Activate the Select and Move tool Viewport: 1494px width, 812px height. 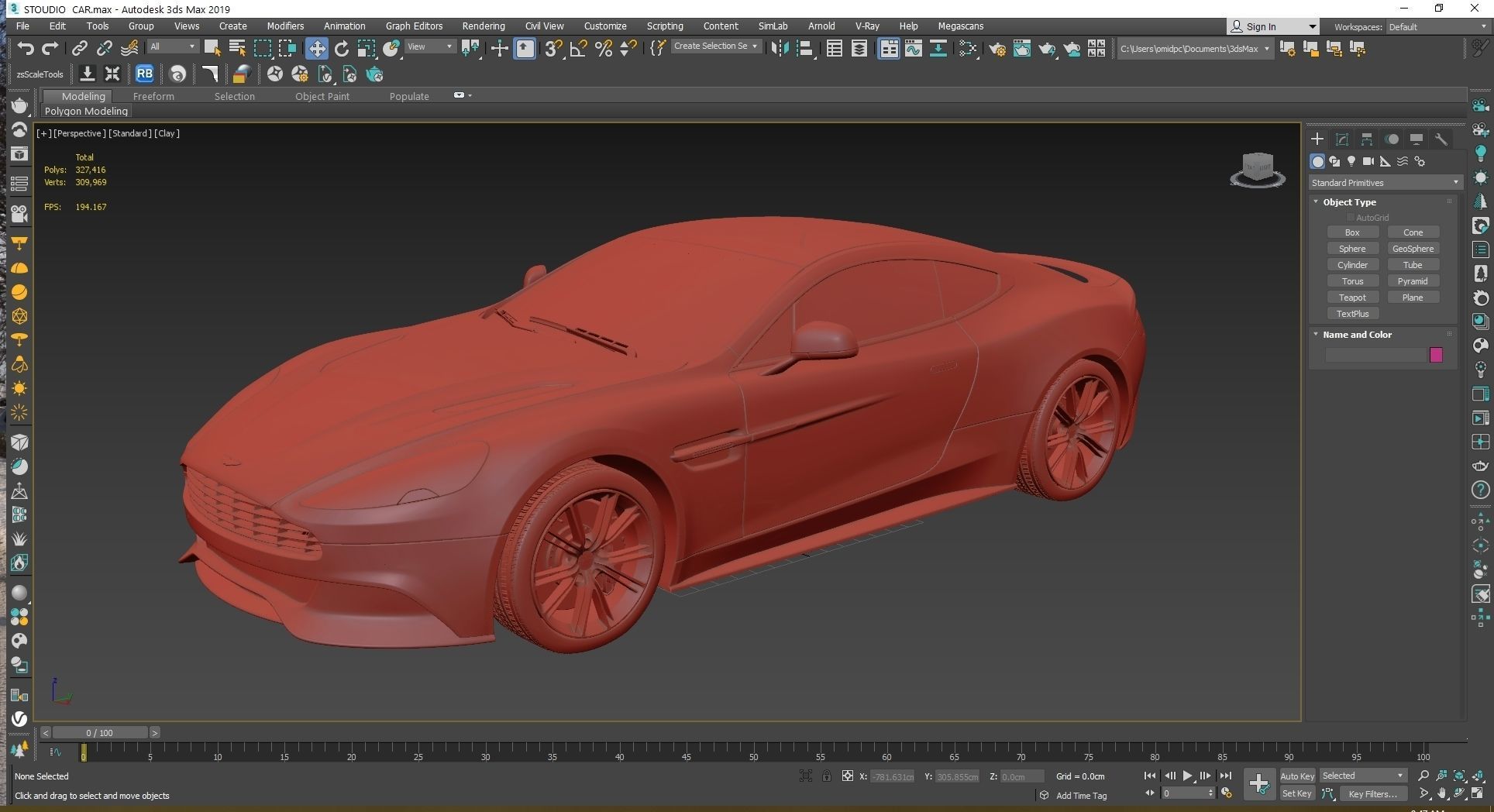316,48
